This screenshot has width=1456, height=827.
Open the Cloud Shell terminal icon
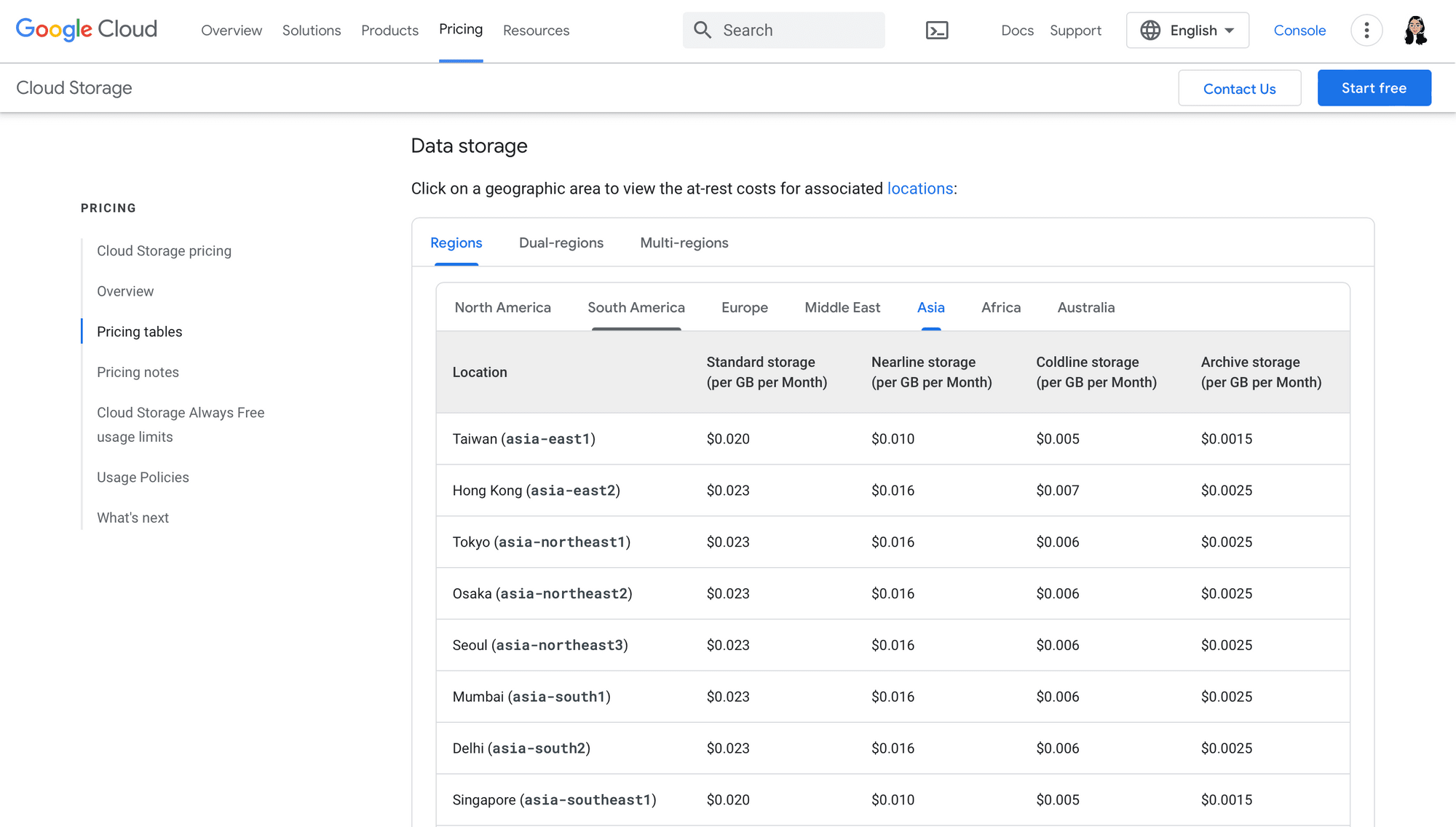(x=937, y=30)
